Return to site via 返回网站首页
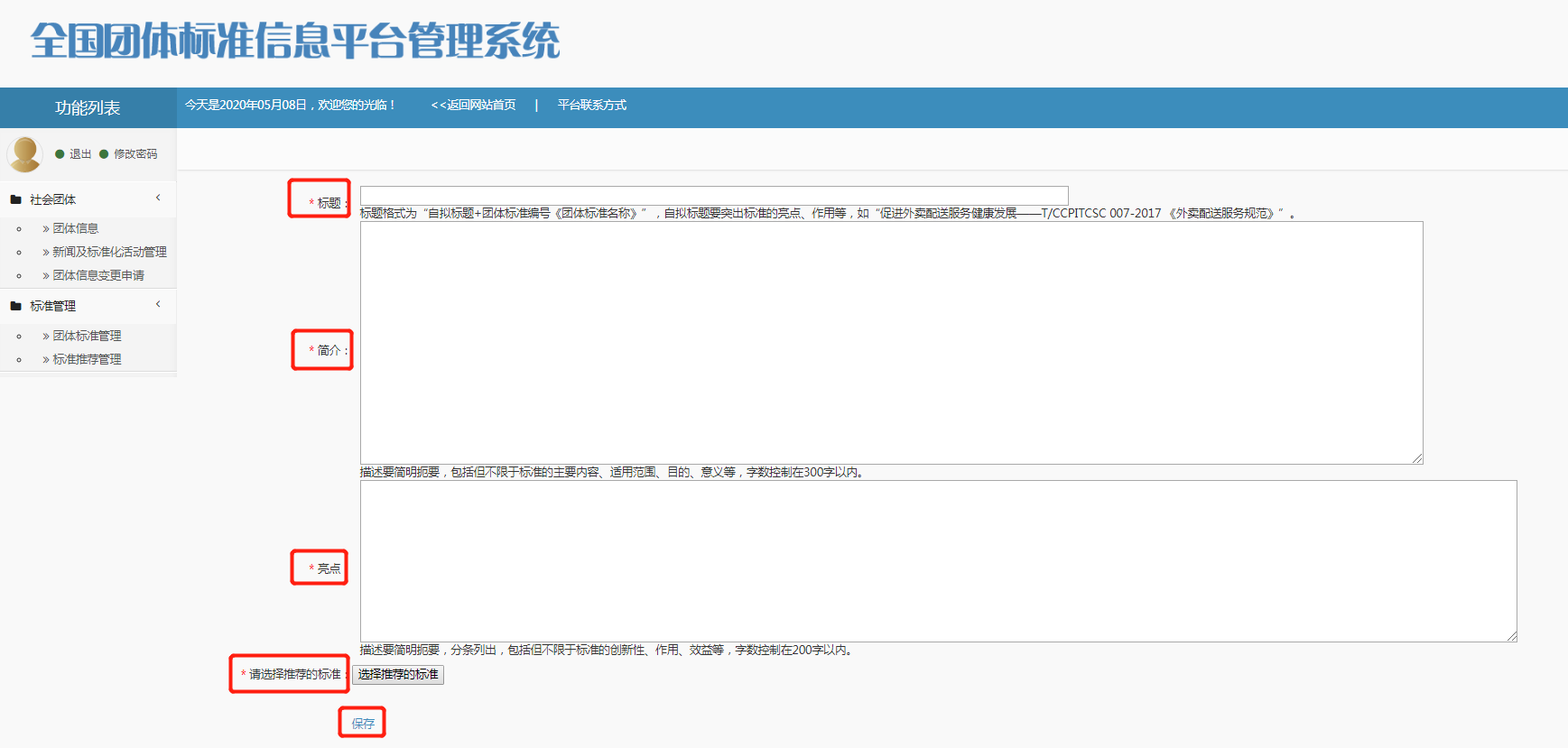1568x748 pixels. click(x=474, y=105)
